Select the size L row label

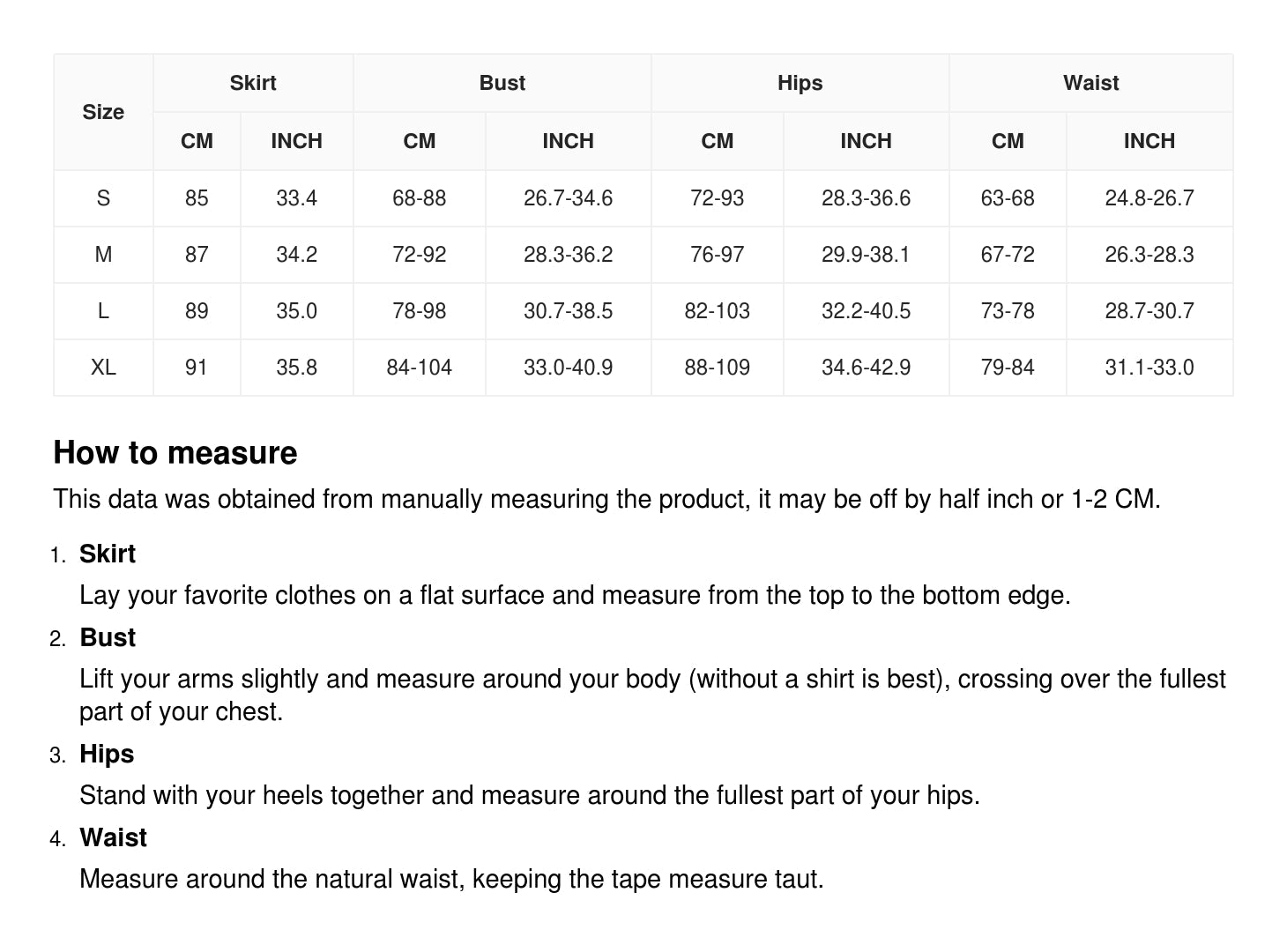click(103, 311)
